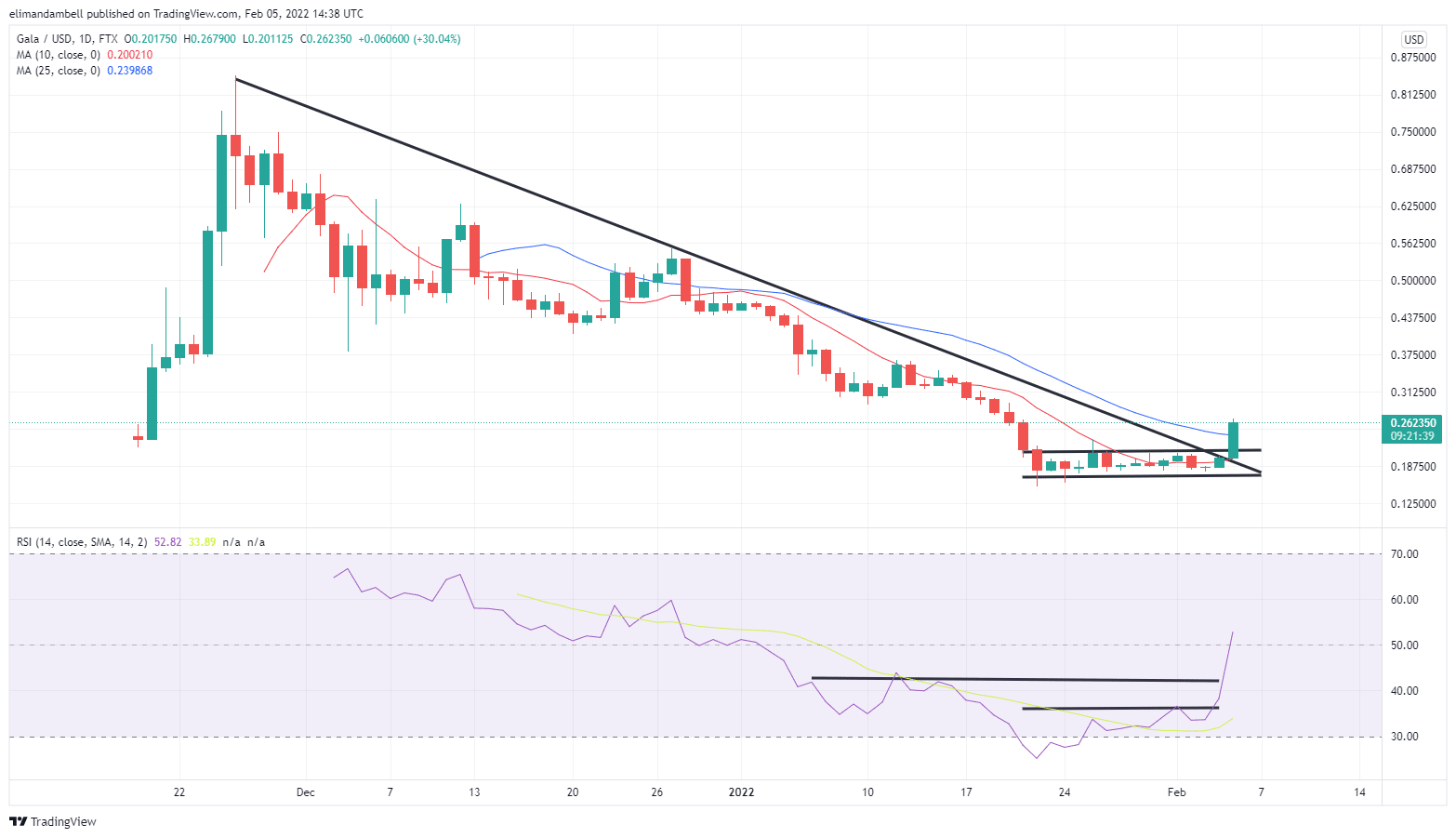1456x838 pixels.
Task: Click the RSI 30.00 axis label
Action: click(1405, 737)
